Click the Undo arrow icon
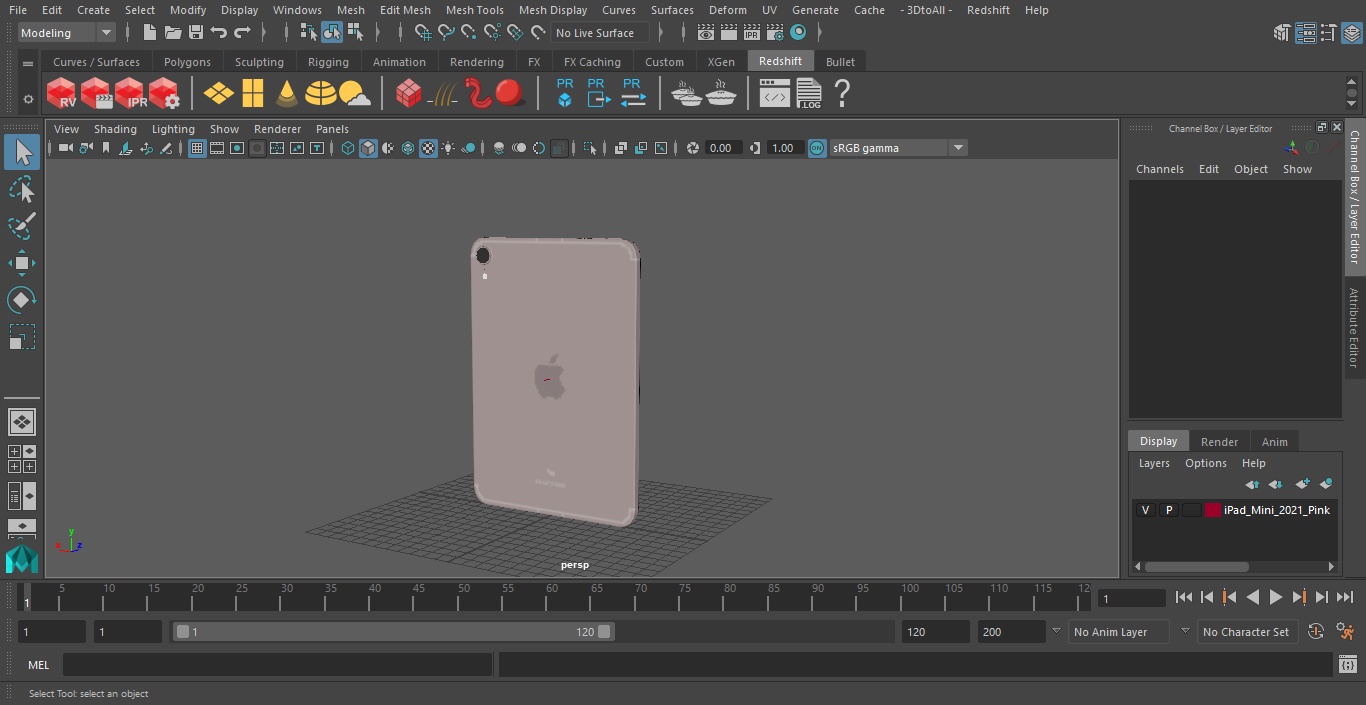The image size is (1366, 705). [x=219, y=33]
